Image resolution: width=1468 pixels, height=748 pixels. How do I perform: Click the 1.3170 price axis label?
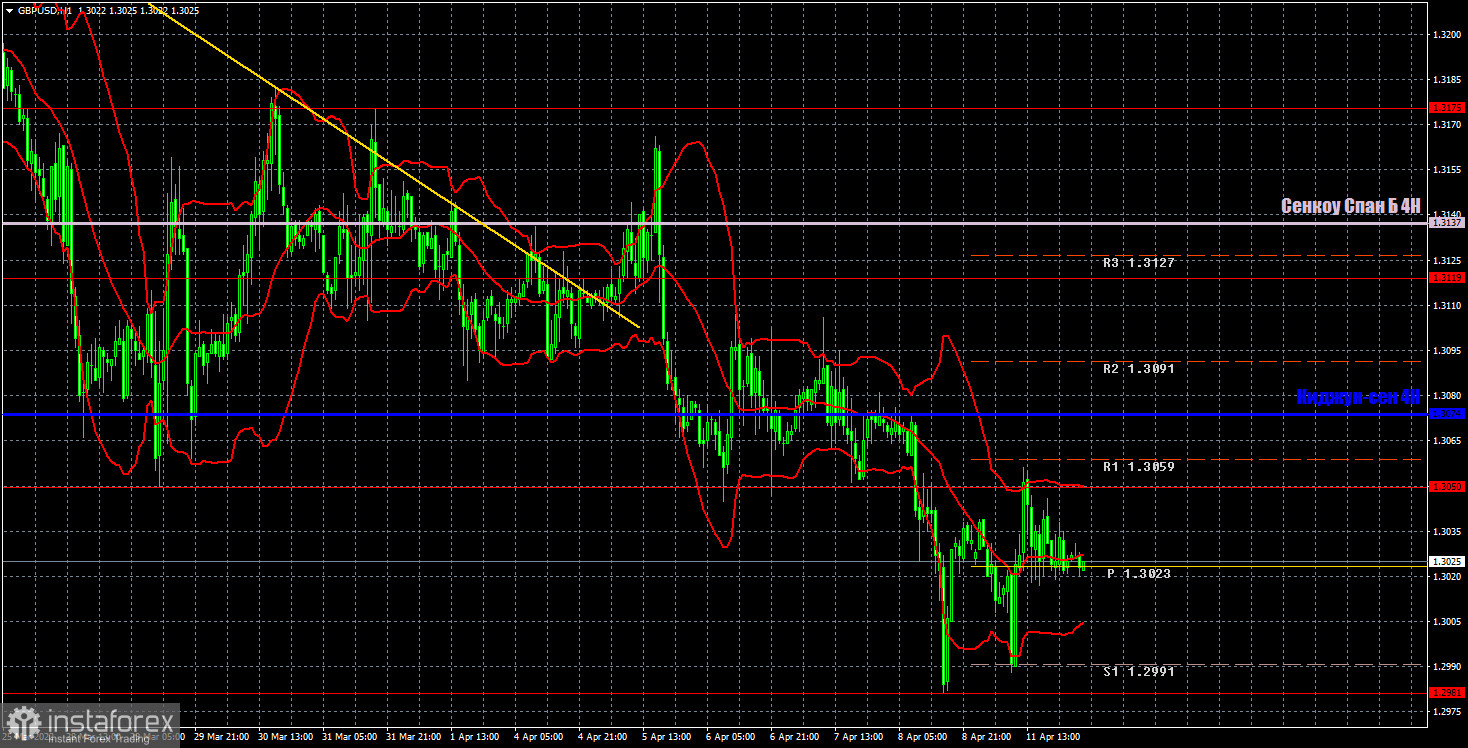pyautogui.click(x=1447, y=125)
